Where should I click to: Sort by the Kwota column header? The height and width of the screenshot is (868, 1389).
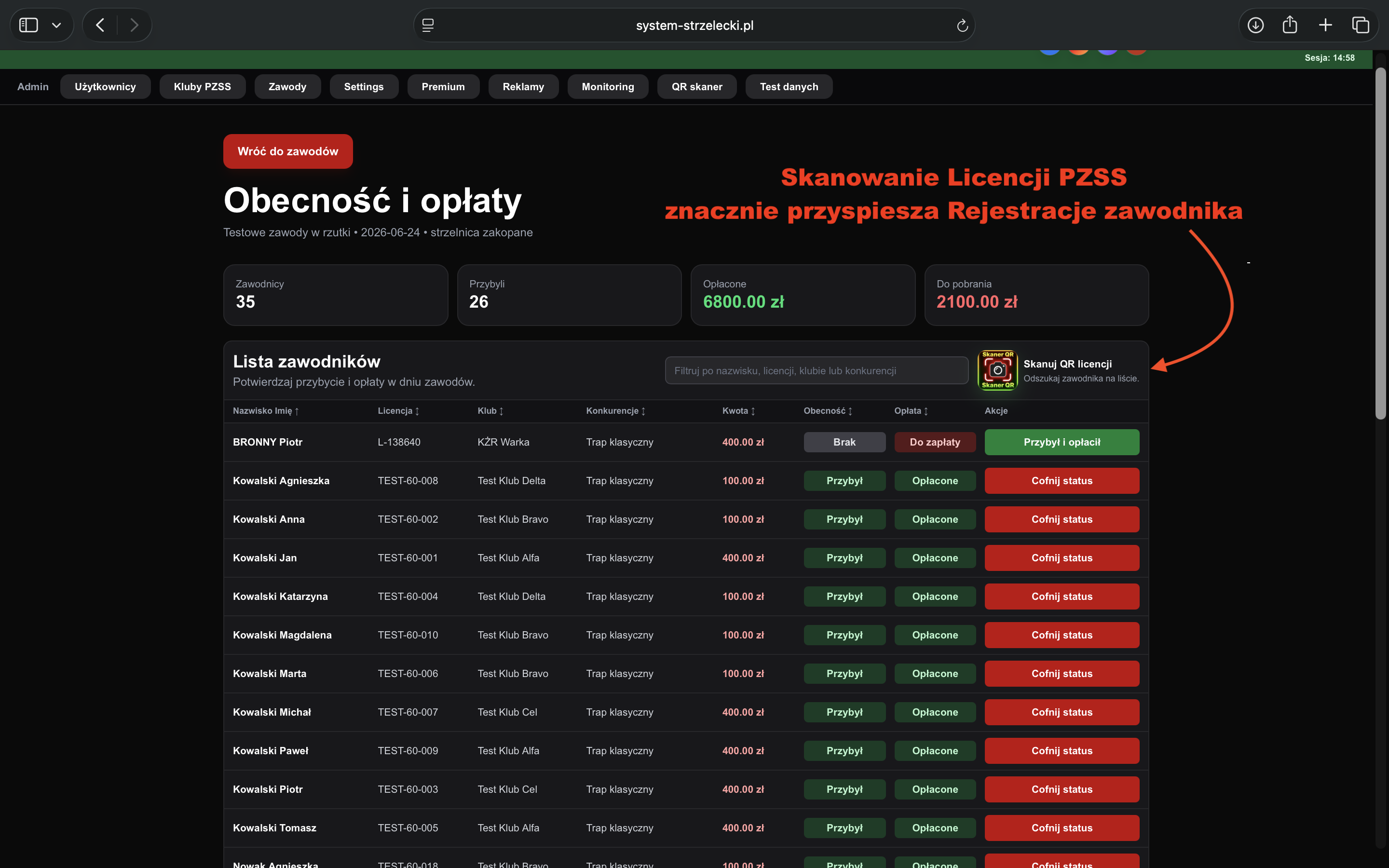(x=739, y=411)
